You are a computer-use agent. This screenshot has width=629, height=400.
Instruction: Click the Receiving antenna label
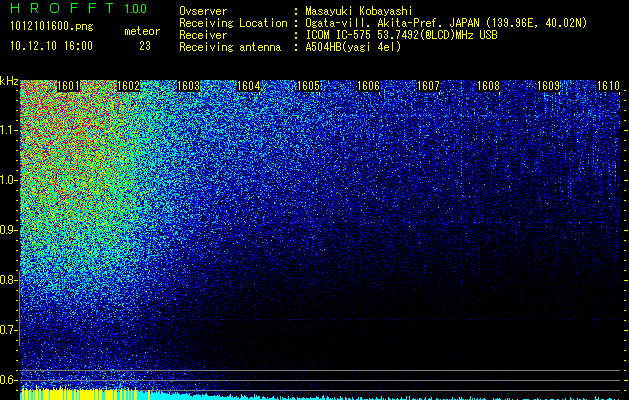(230, 47)
